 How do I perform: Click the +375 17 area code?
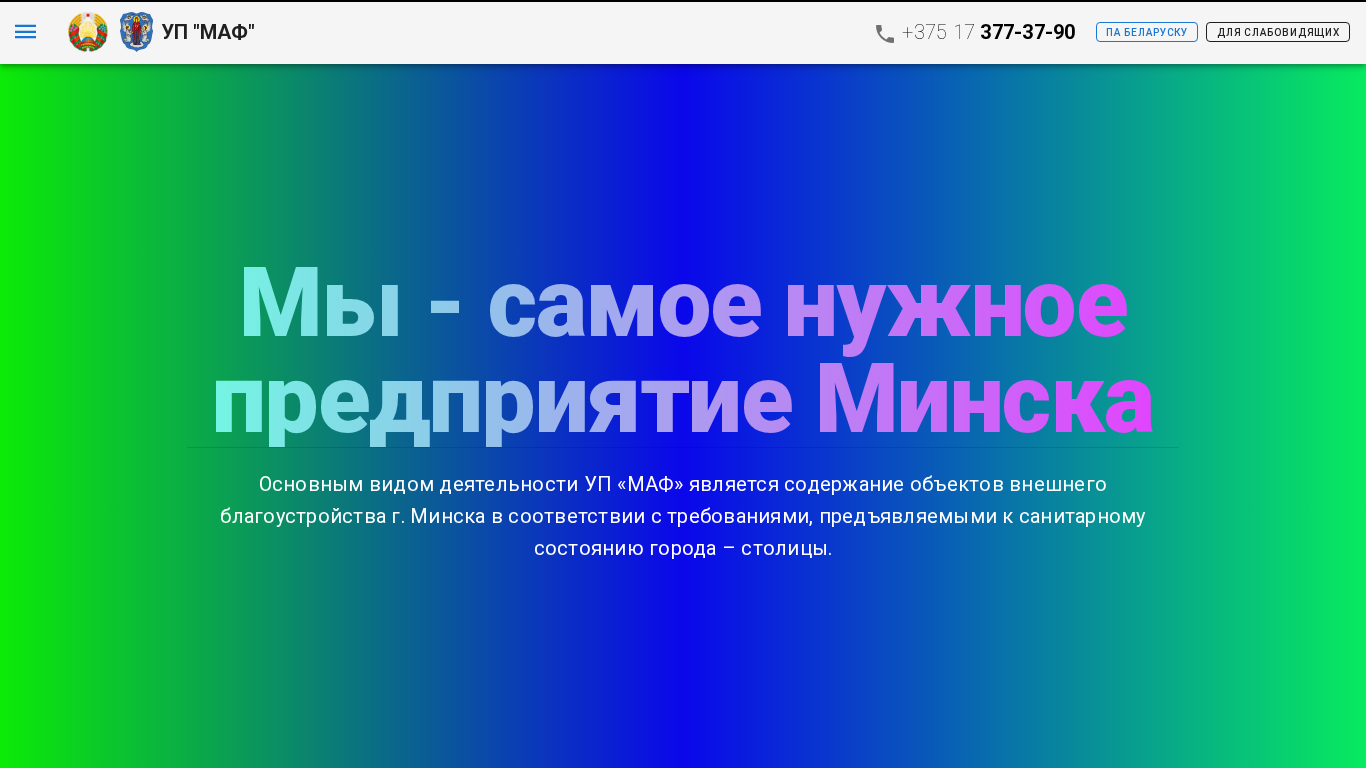click(937, 32)
